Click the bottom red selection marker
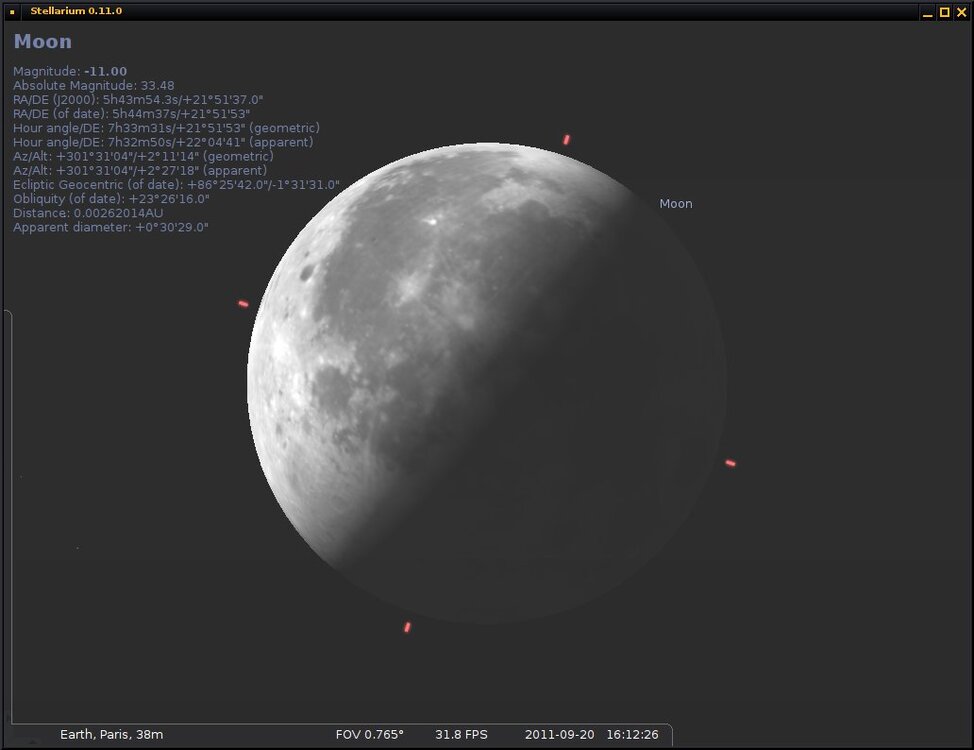The width and height of the screenshot is (974, 750). [407, 627]
